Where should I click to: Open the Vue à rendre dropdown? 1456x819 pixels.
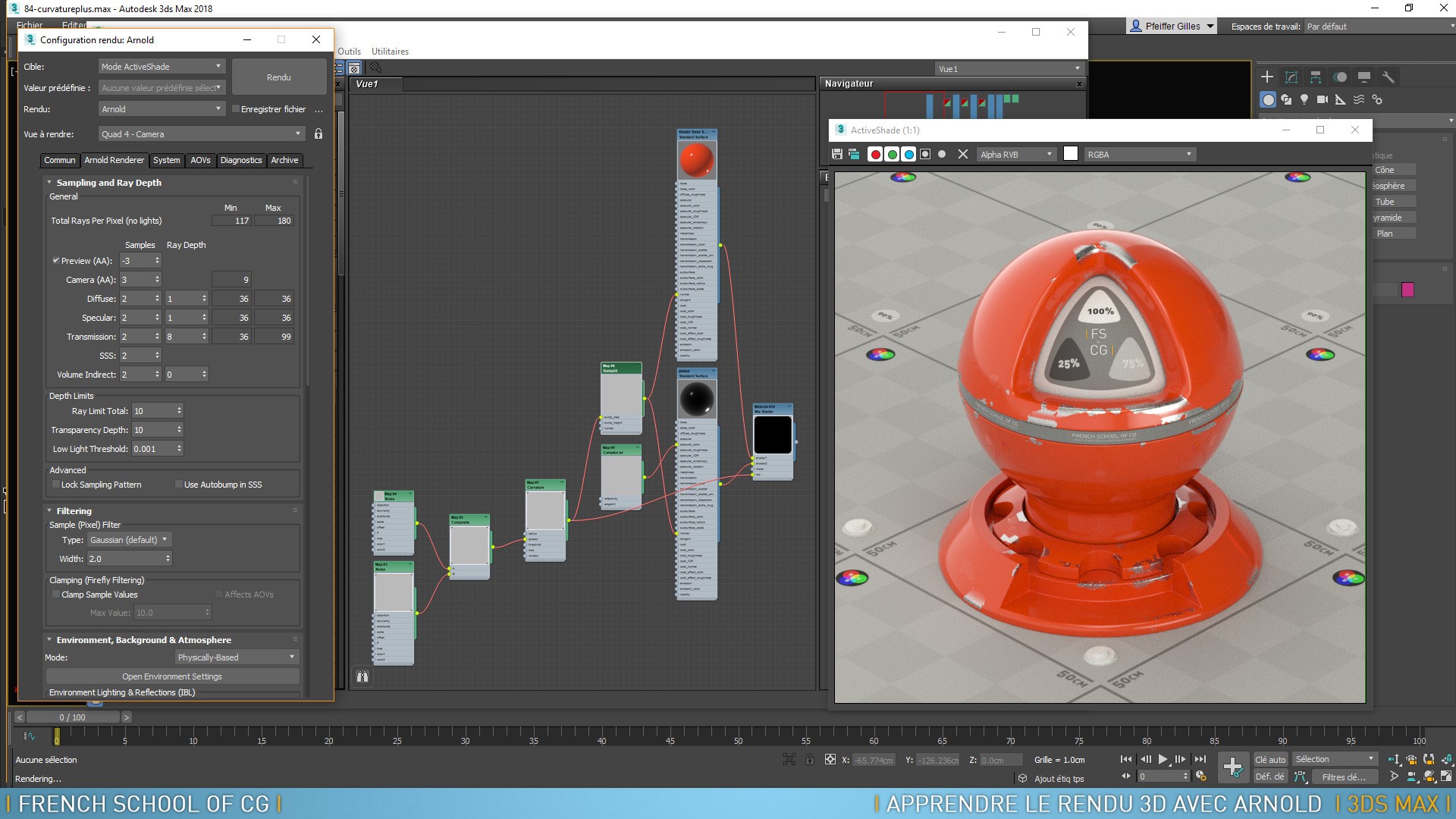click(201, 134)
